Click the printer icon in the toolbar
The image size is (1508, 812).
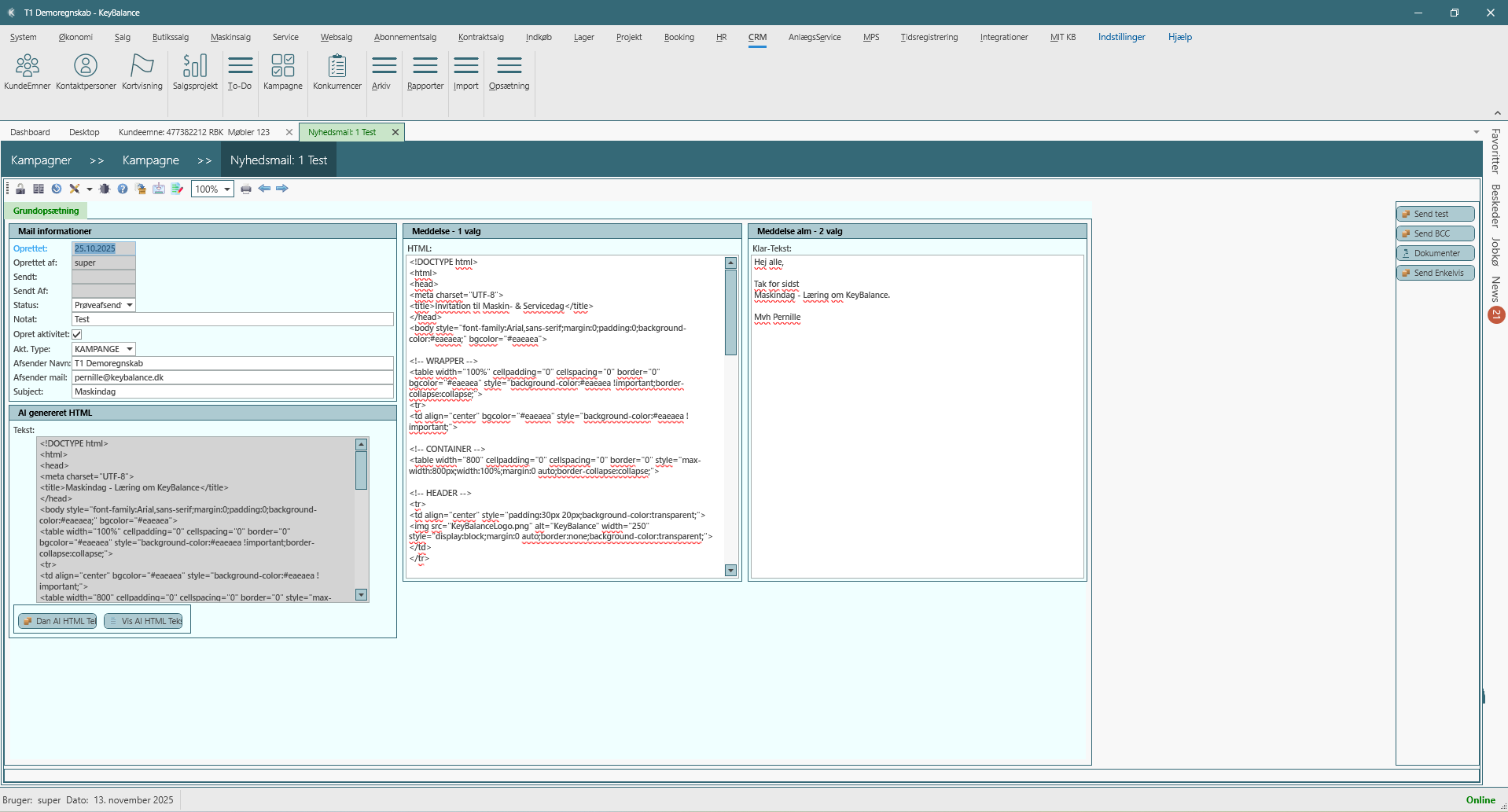pos(246,189)
